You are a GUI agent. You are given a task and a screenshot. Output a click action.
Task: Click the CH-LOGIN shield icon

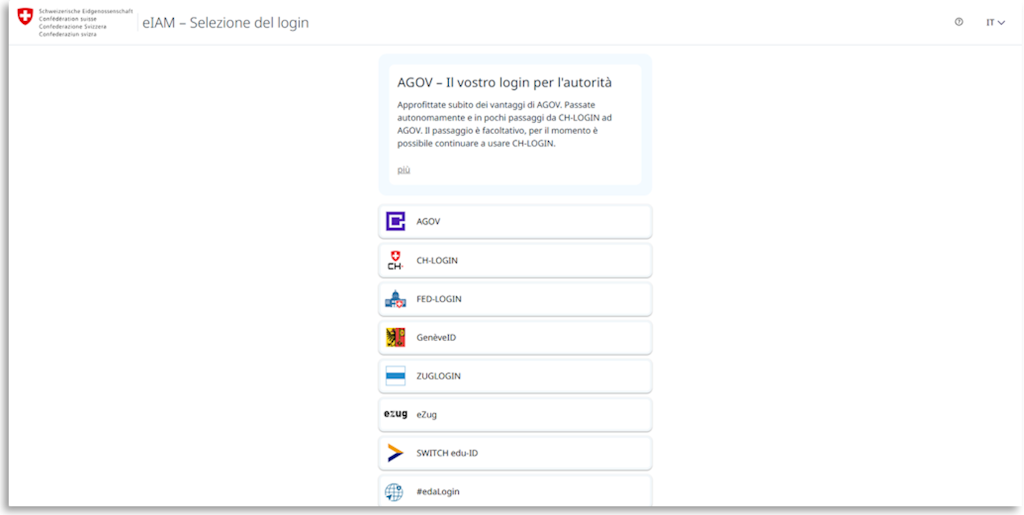395,260
